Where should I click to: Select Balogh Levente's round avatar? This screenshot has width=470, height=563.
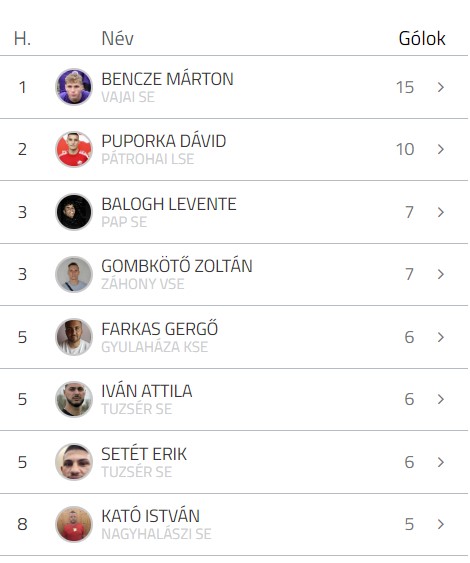74,212
